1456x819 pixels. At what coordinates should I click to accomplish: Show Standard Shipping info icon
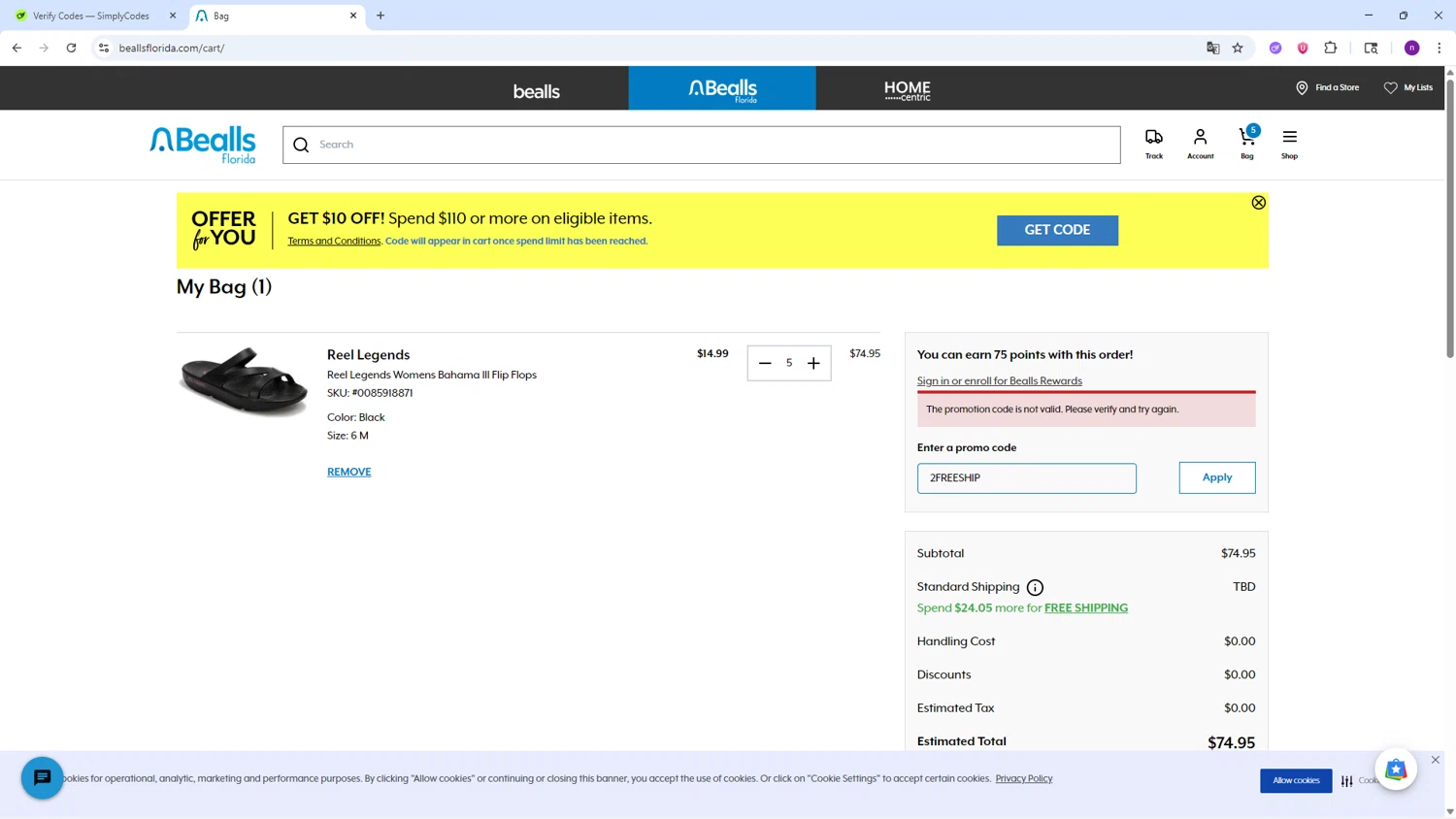click(1035, 587)
